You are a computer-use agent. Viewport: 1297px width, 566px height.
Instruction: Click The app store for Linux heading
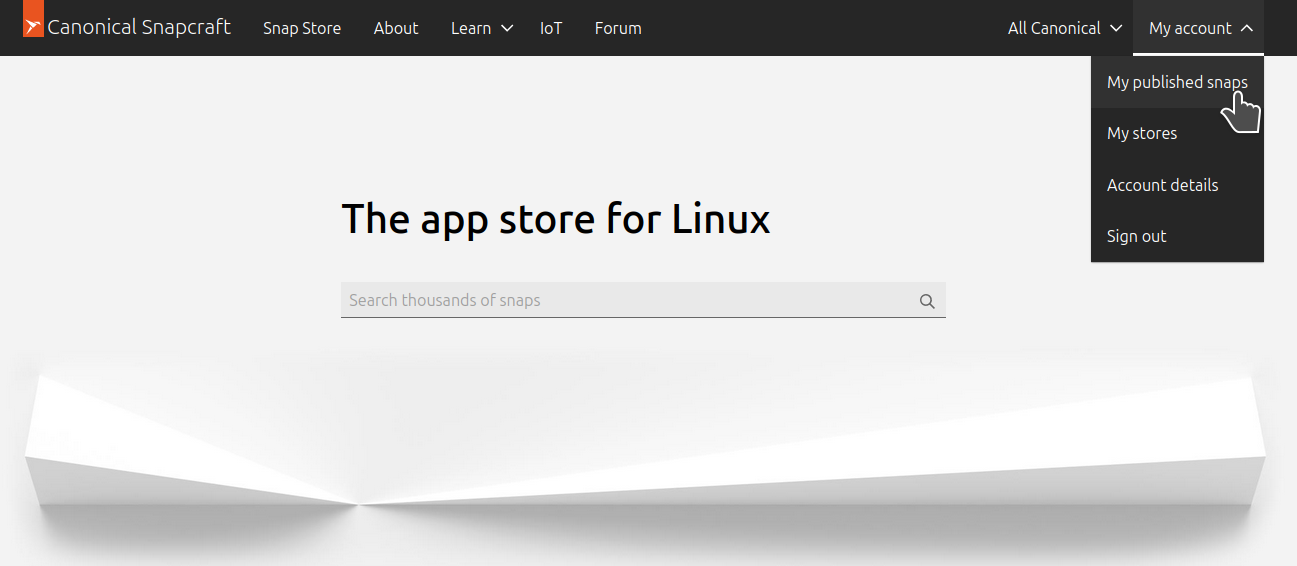point(556,219)
